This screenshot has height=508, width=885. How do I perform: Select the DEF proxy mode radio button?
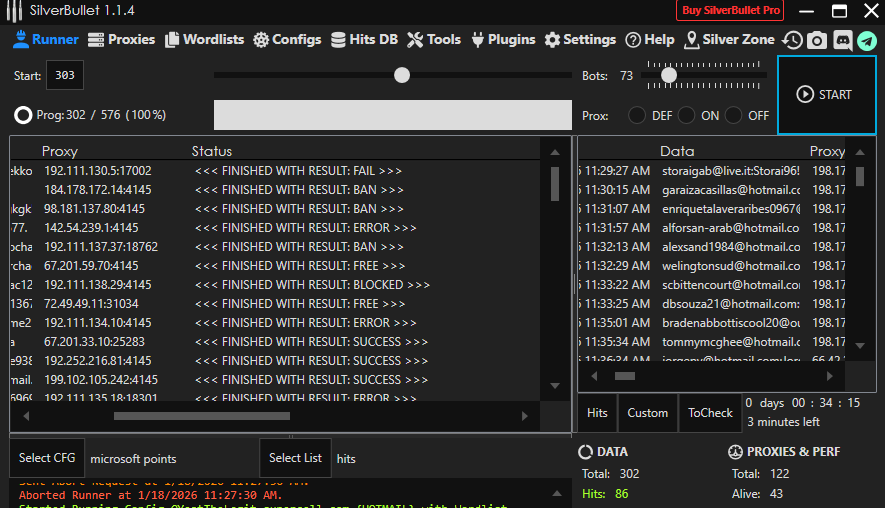(x=637, y=115)
